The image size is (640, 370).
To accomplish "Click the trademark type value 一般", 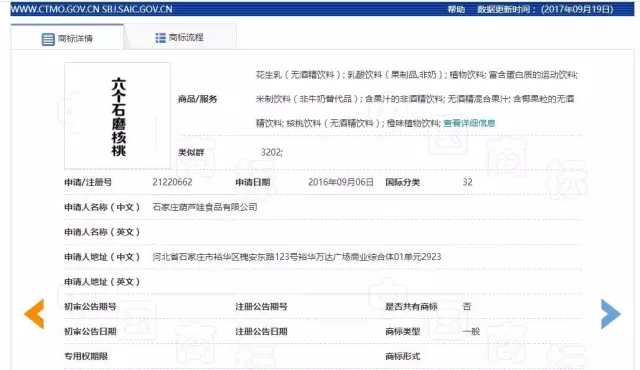I will point(471,331).
